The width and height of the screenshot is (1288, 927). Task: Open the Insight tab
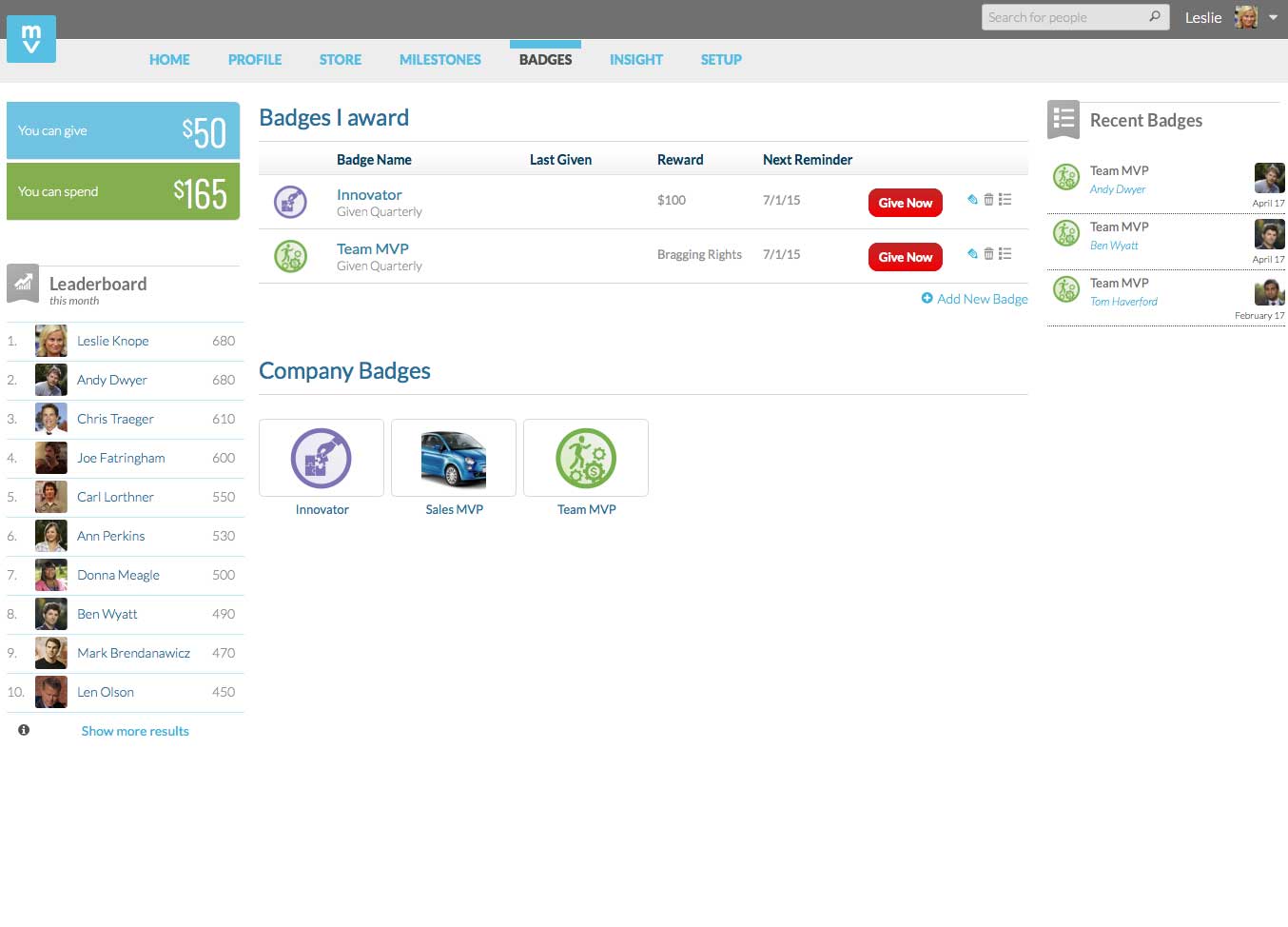(x=635, y=60)
